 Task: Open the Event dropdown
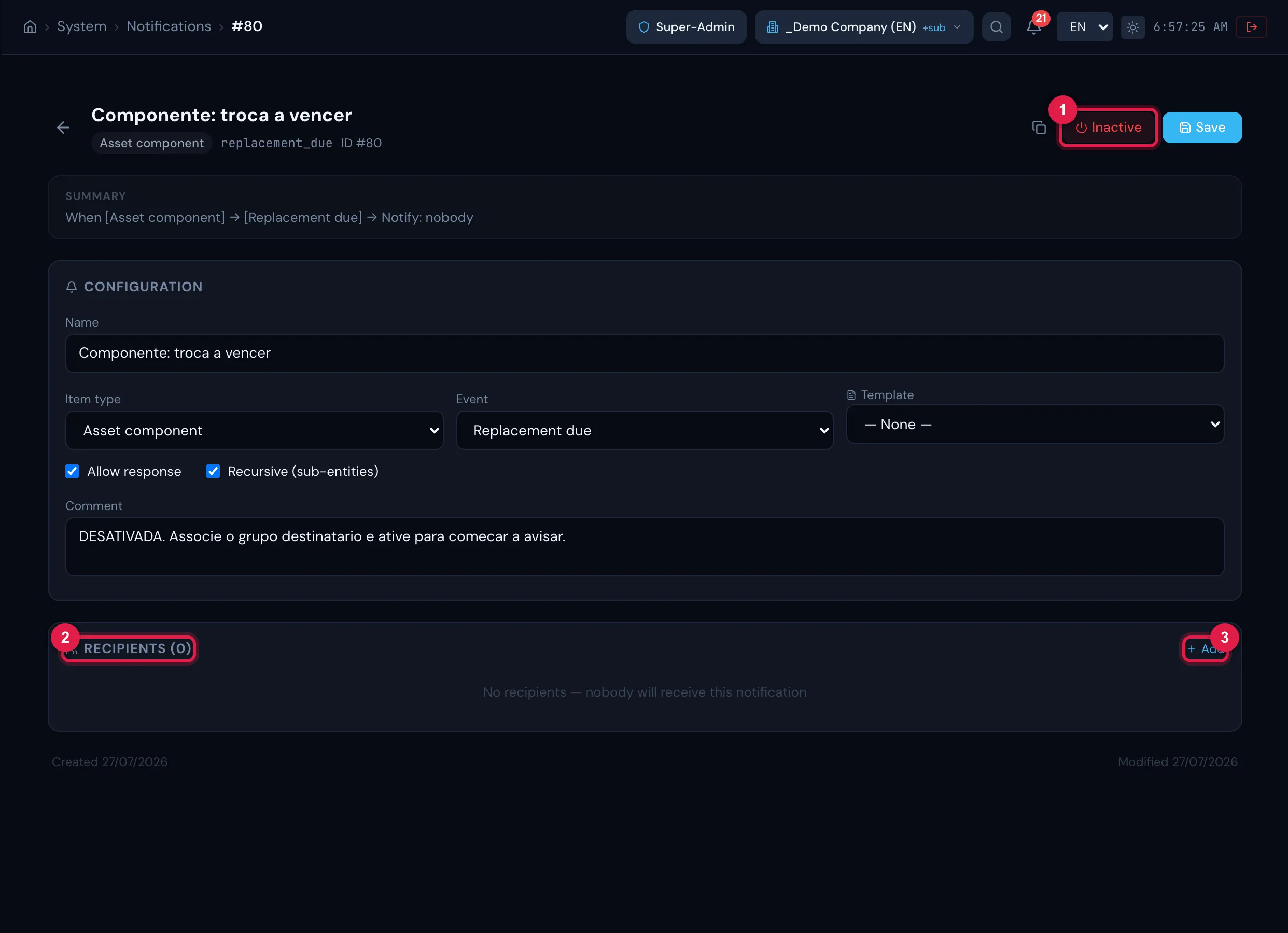coord(645,430)
